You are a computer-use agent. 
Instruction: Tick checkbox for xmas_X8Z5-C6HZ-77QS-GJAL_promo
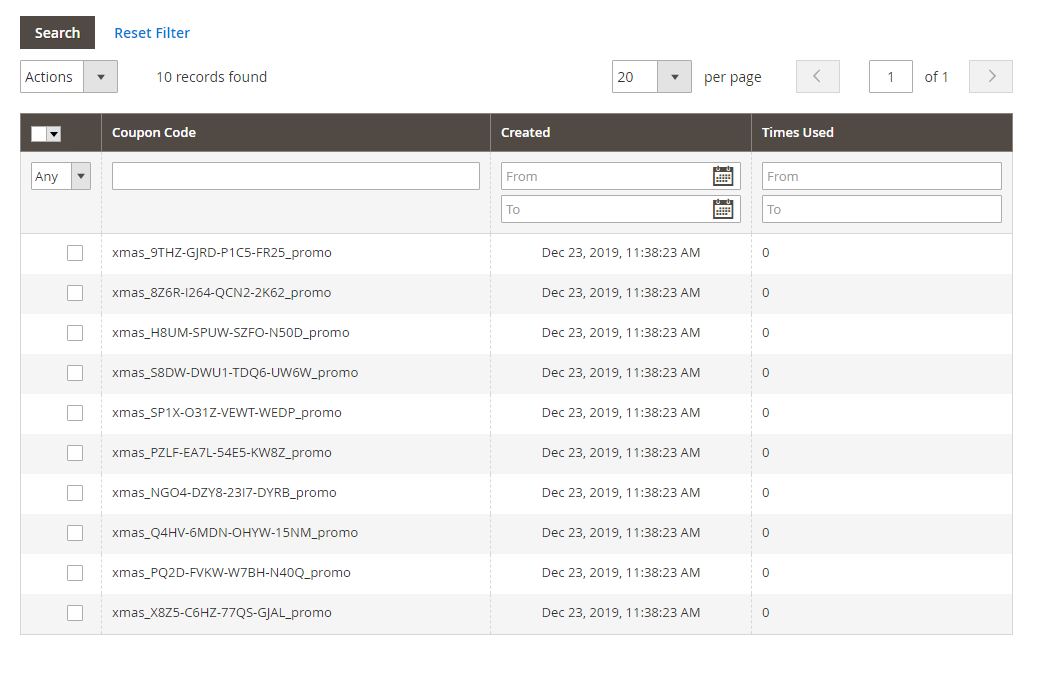75,613
